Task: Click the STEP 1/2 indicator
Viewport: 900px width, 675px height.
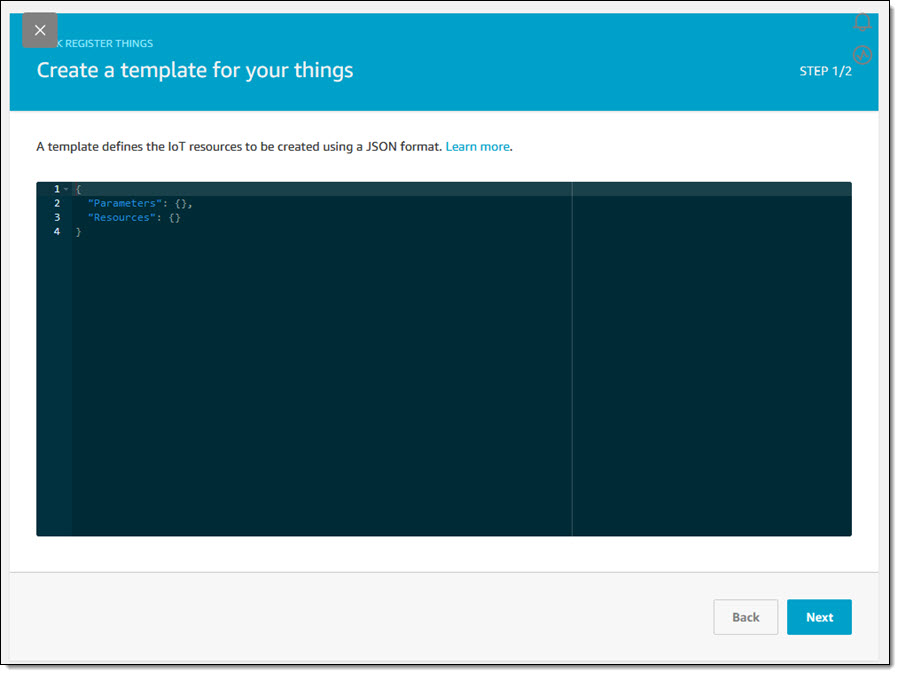Action: [x=825, y=71]
